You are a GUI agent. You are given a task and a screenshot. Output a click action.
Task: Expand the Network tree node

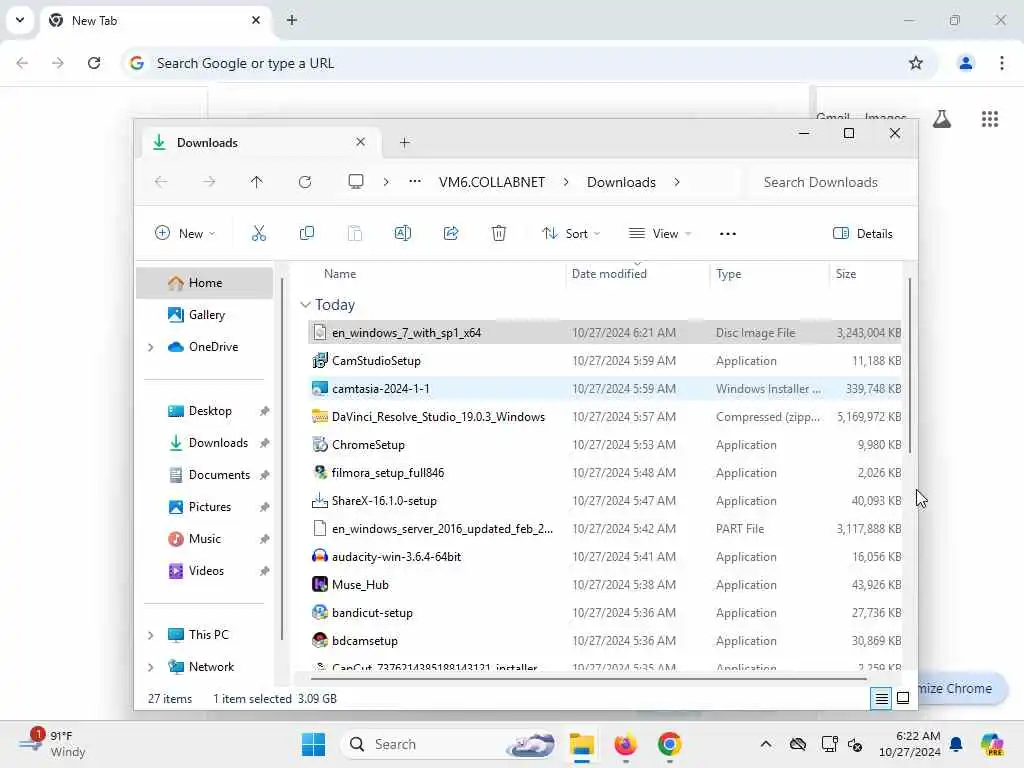tap(151, 667)
